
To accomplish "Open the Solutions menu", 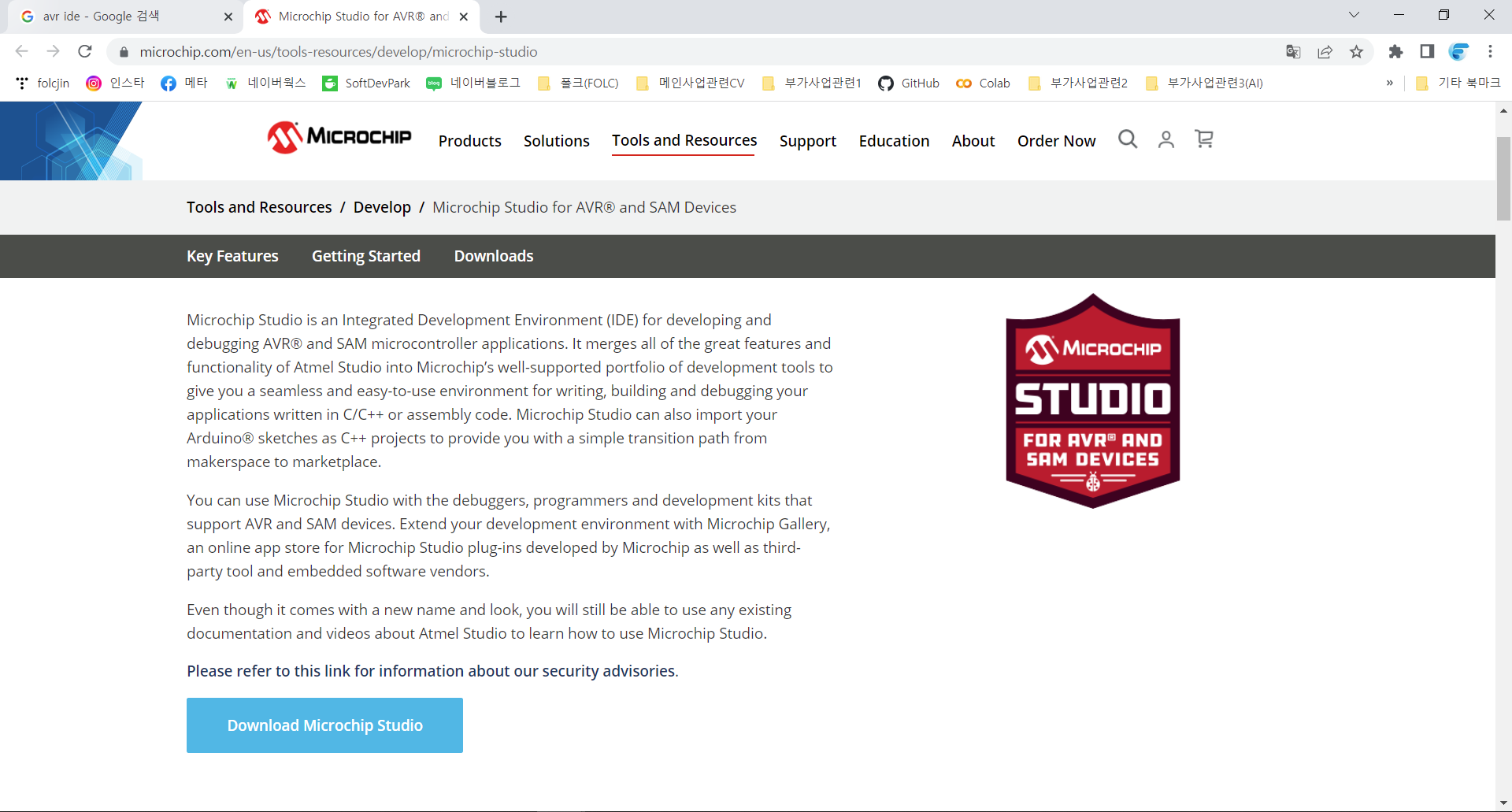I will [x=557, y=141].
